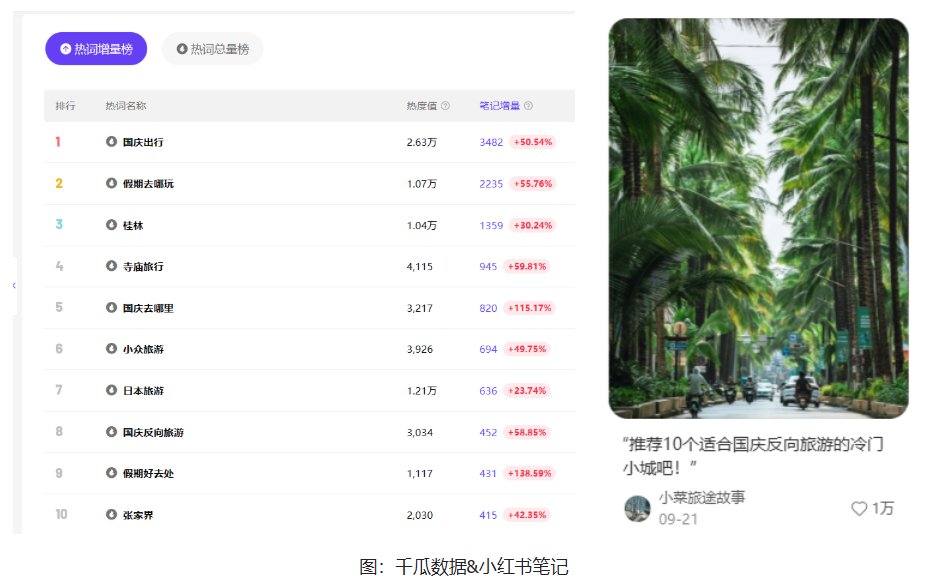Screen dimensions: 929x581
Task: Click the trend icon before 国庆出行
Action: click(112, 142)
